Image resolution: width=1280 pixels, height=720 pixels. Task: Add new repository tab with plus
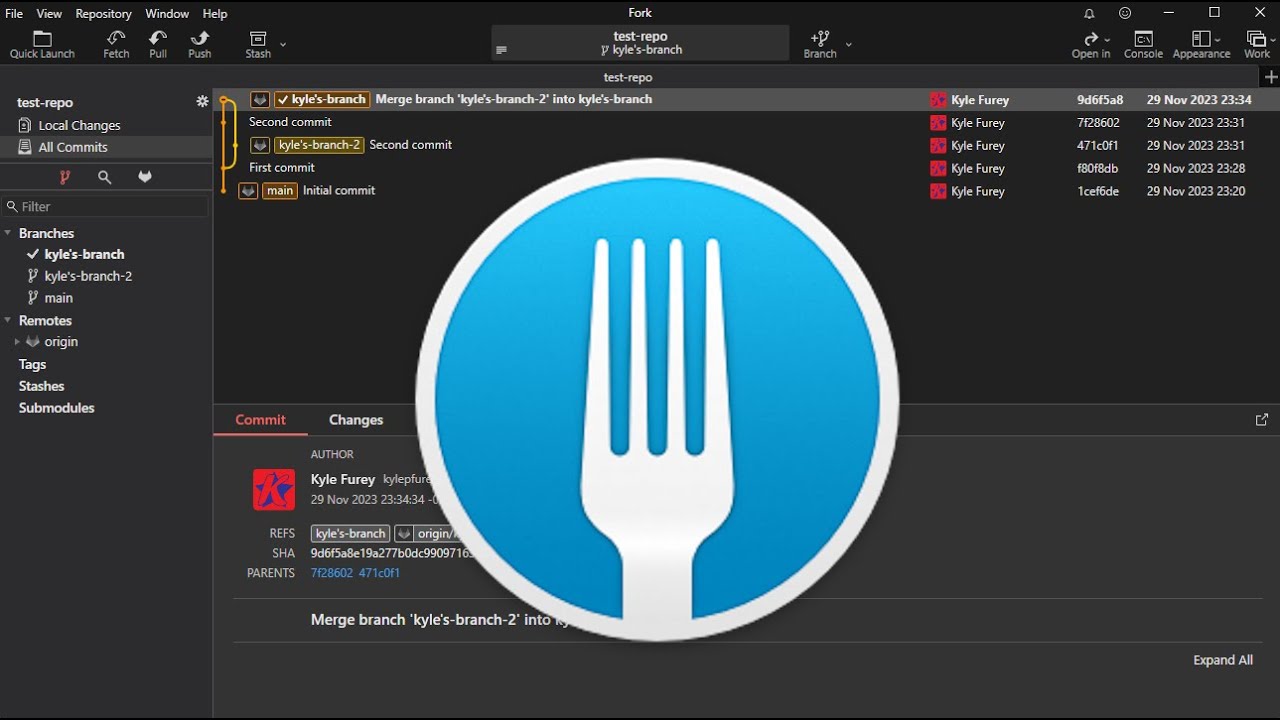click(x=1271, y=77)
